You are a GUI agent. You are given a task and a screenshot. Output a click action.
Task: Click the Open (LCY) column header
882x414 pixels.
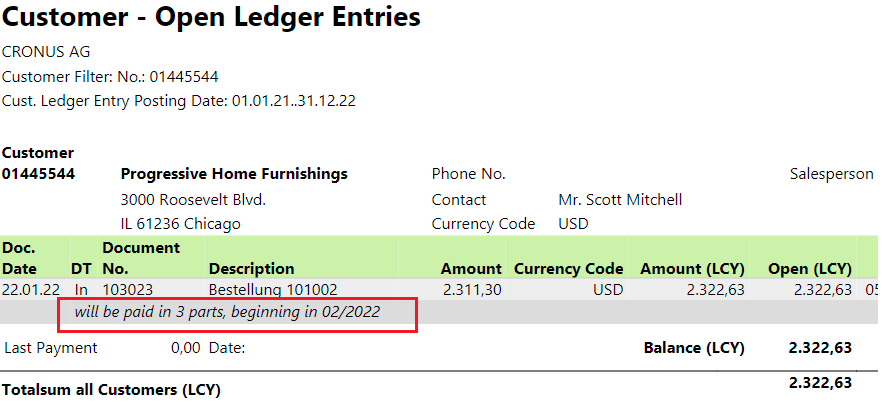[809, 269]
